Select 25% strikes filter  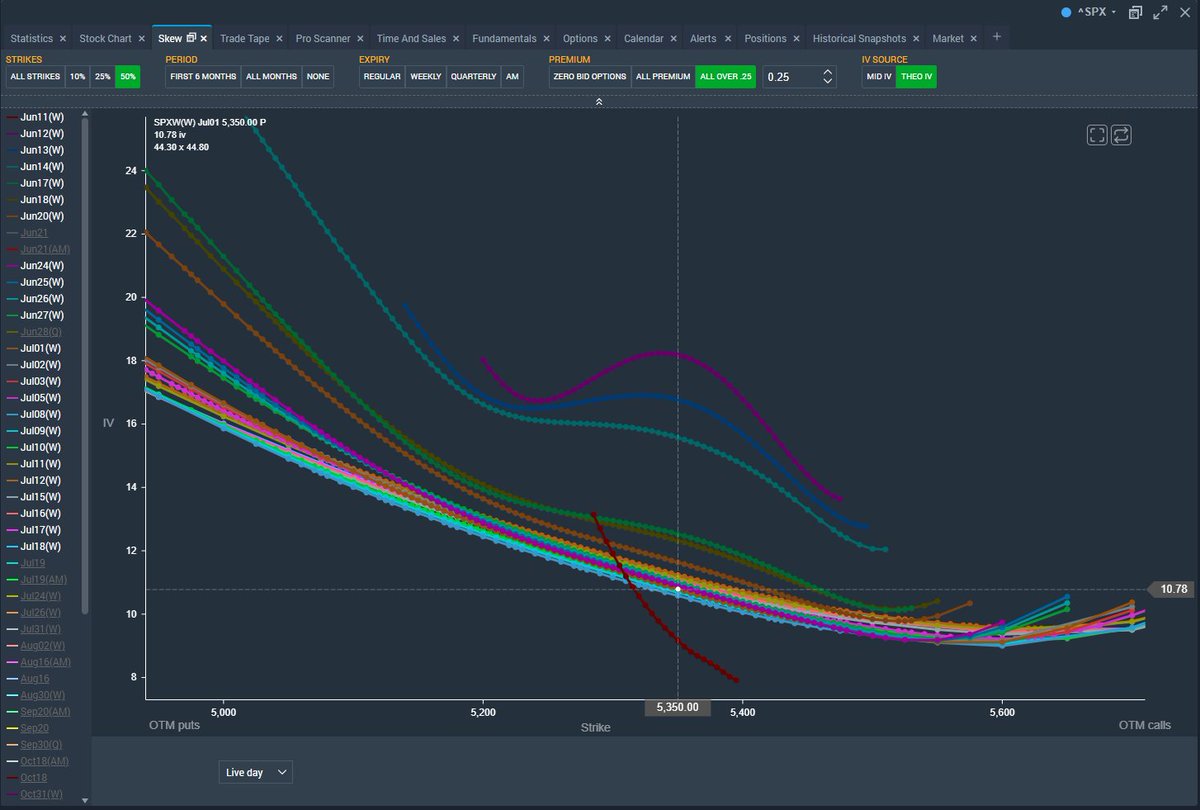102,77
